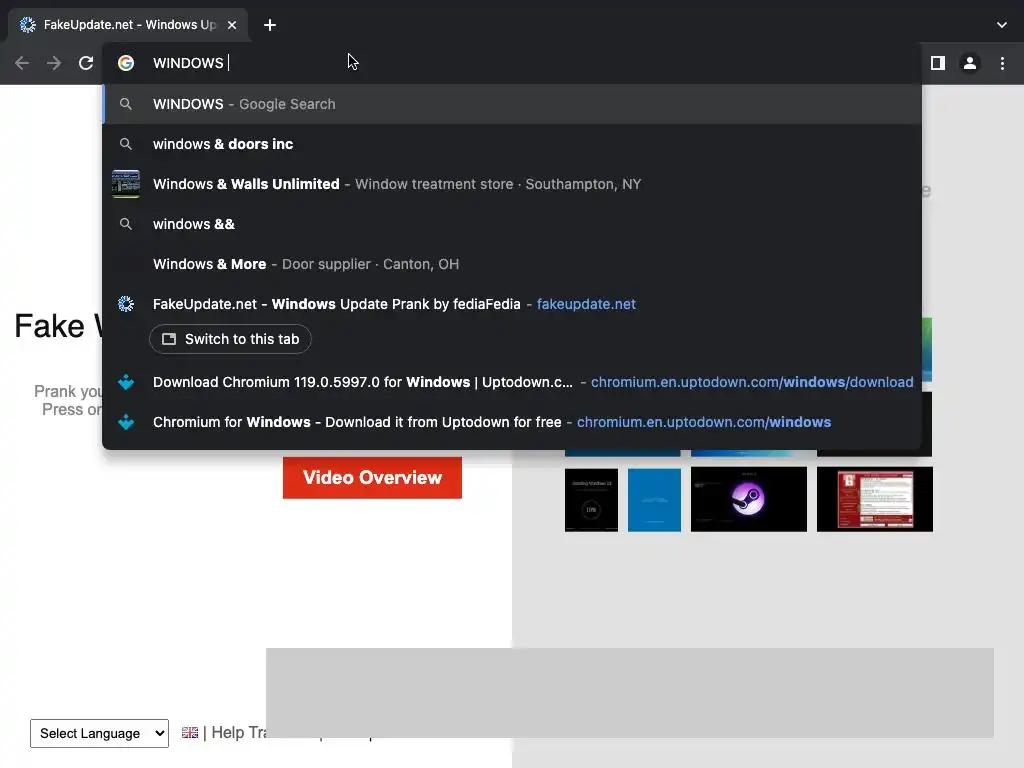Click the Google icon in address bar

pyautogui.click(x=126, y=63)
